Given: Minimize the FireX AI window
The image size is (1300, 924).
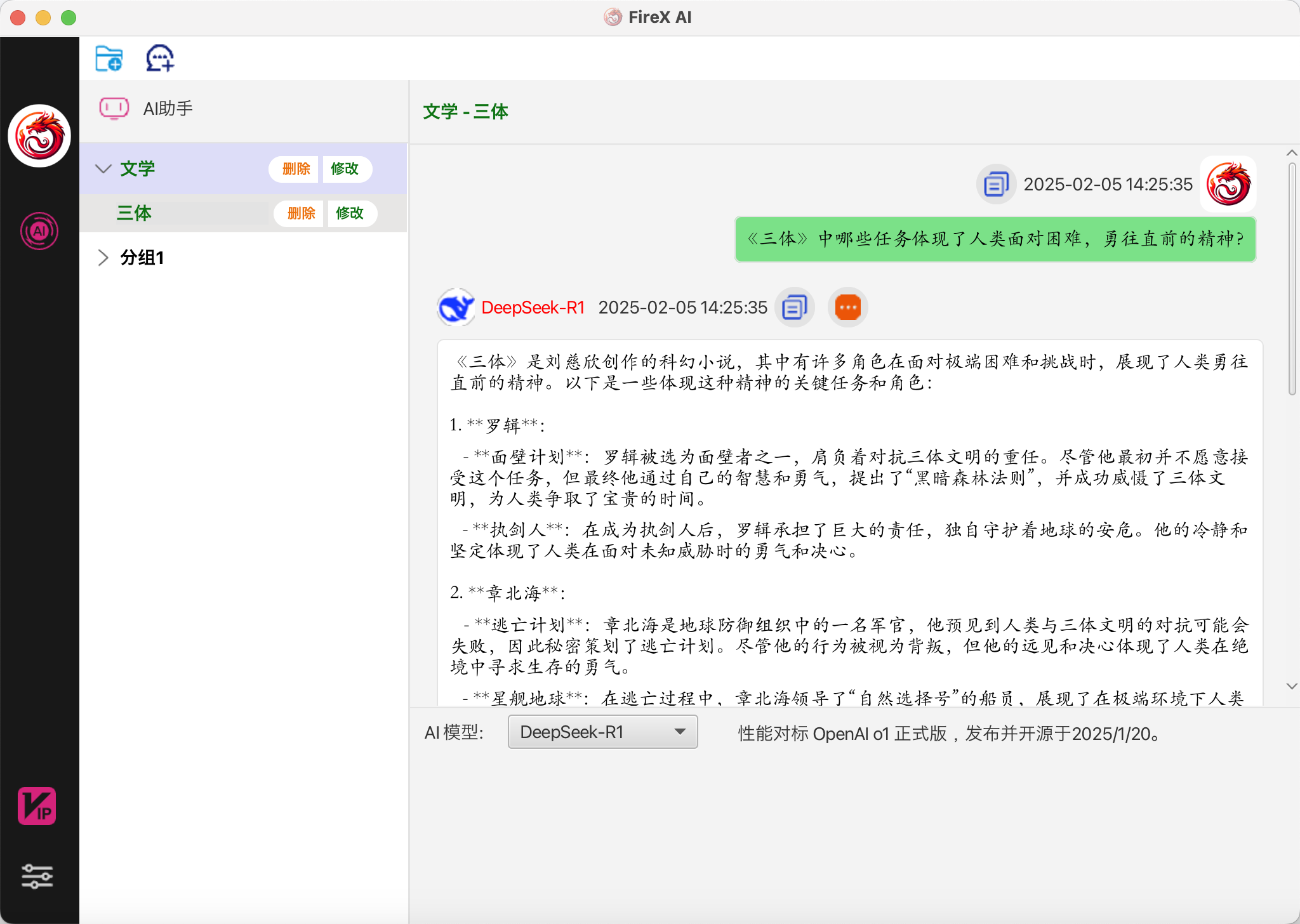Looking at the screenshot, I should pos(43,18).
